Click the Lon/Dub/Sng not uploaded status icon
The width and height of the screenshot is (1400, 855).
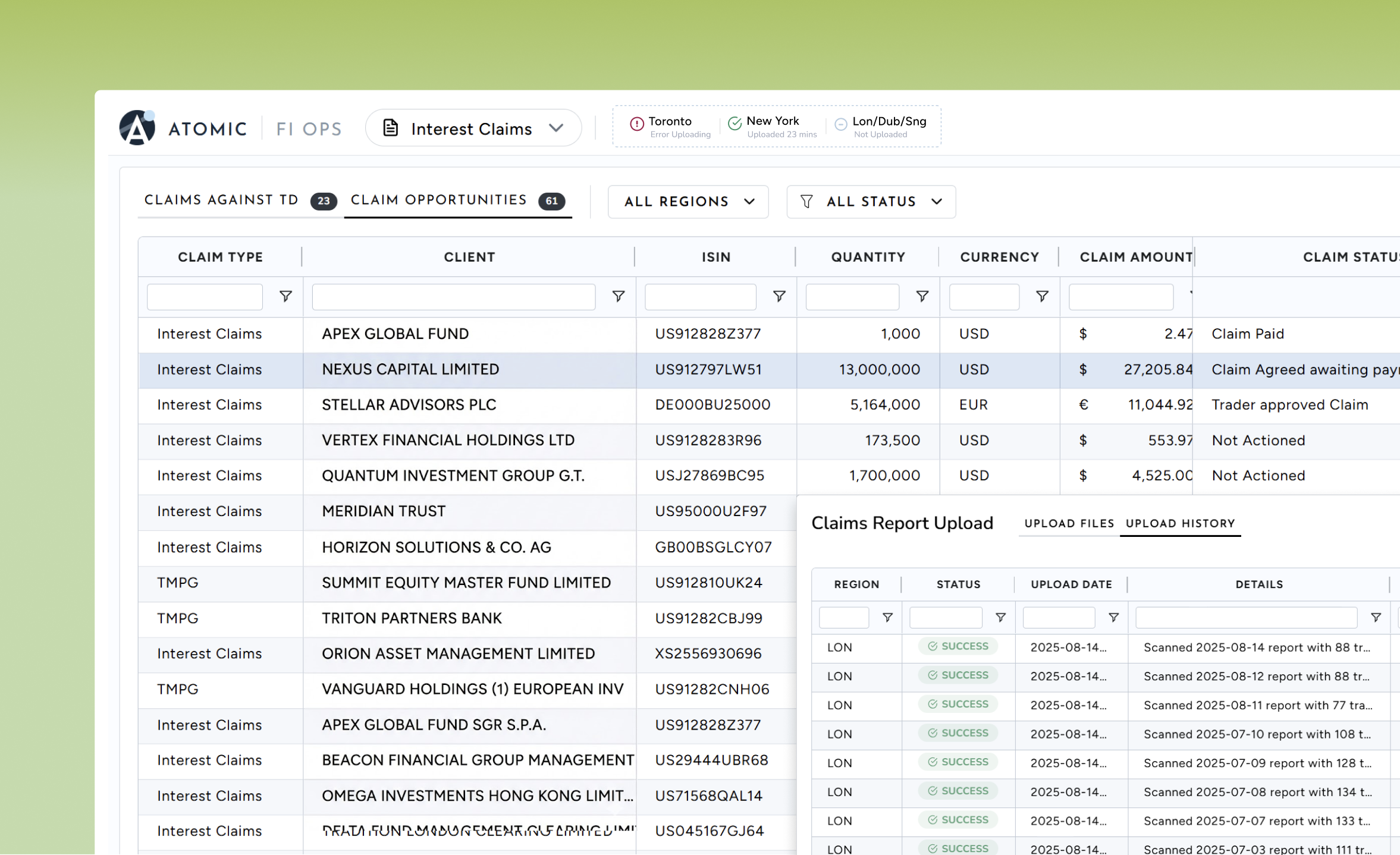pyautogui.click(x=840, y=124)
